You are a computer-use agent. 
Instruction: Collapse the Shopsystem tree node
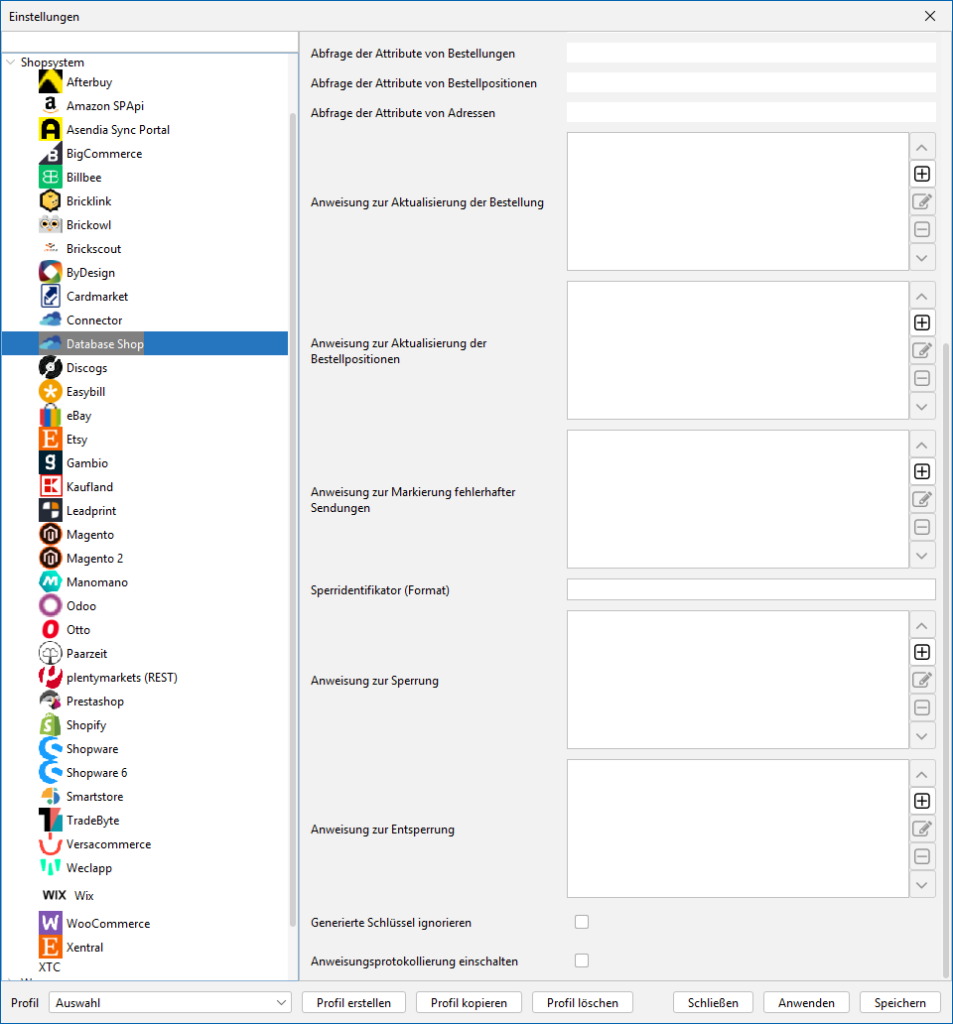pyautogui.click(x=11, y=62)
